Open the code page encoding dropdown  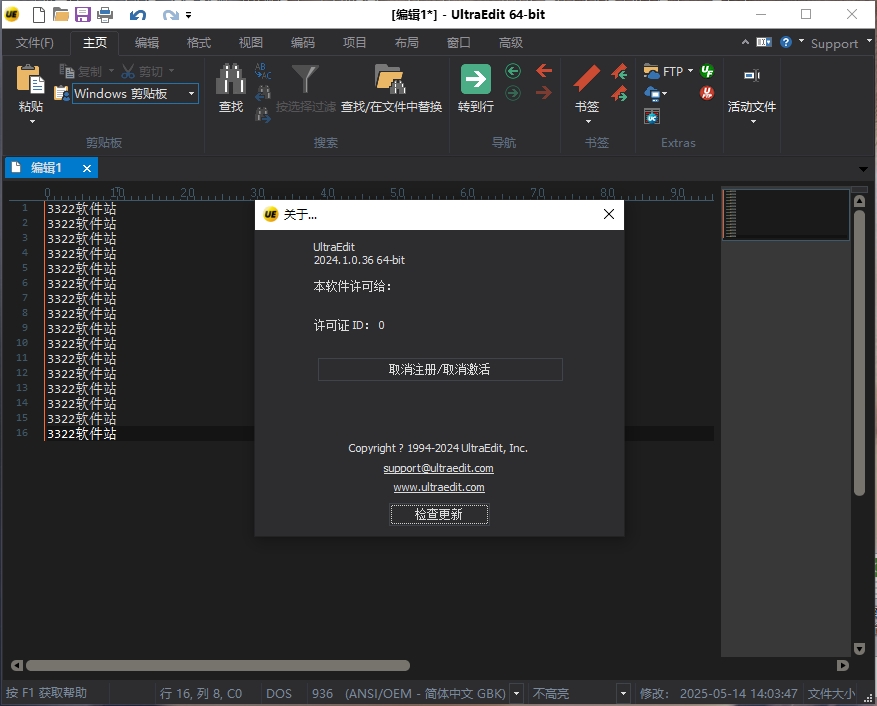(517, 693)
